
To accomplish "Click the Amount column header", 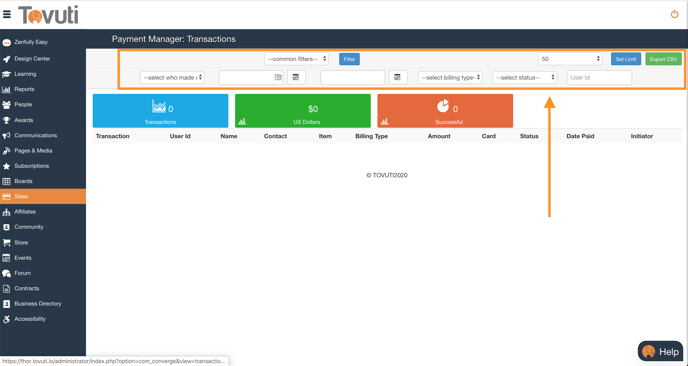I will tap(439, 136).
